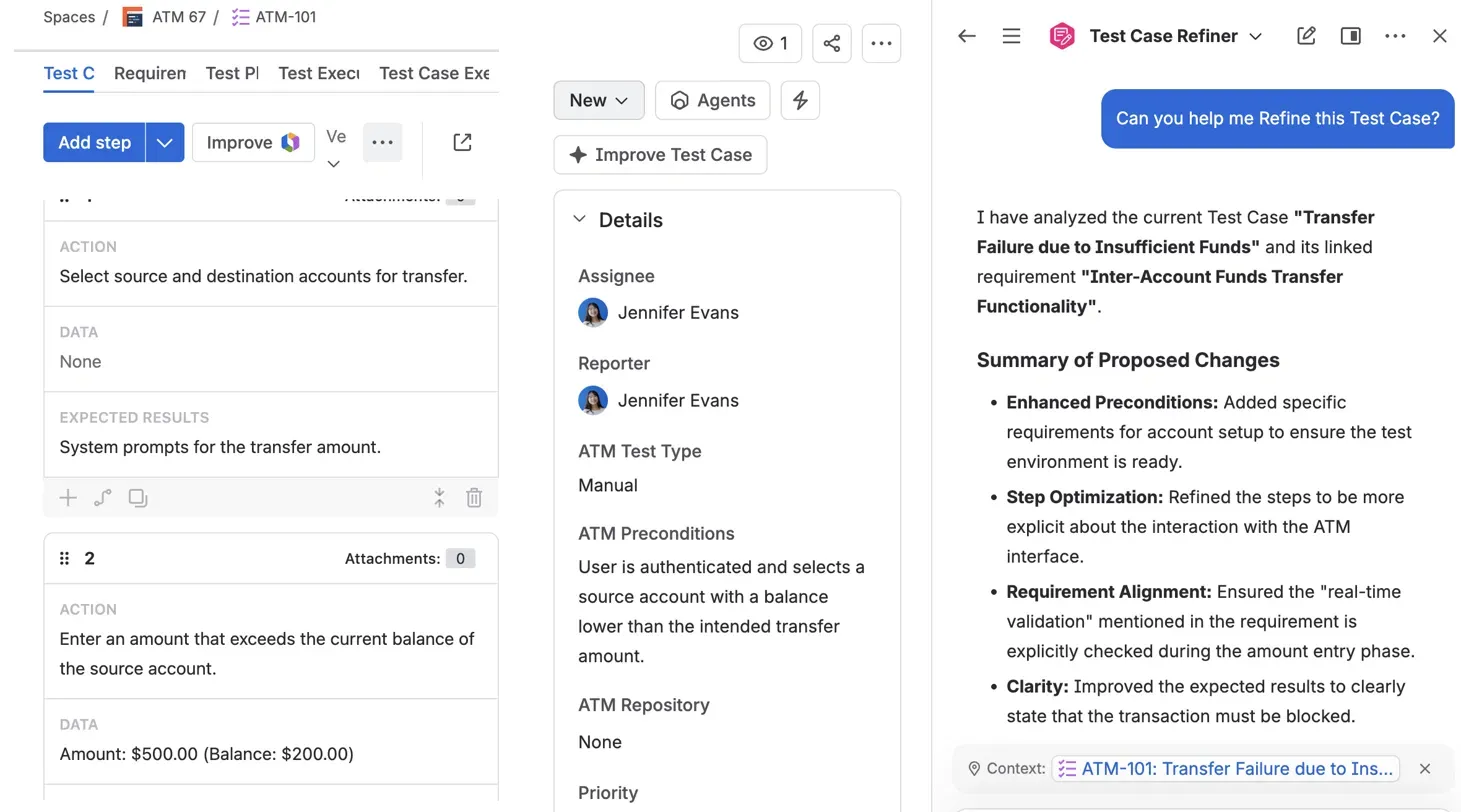This screenshot has width=1461, height=812.
Task: Open the hamburger menu in the chat panel
Action: (x=1011, y=36)
